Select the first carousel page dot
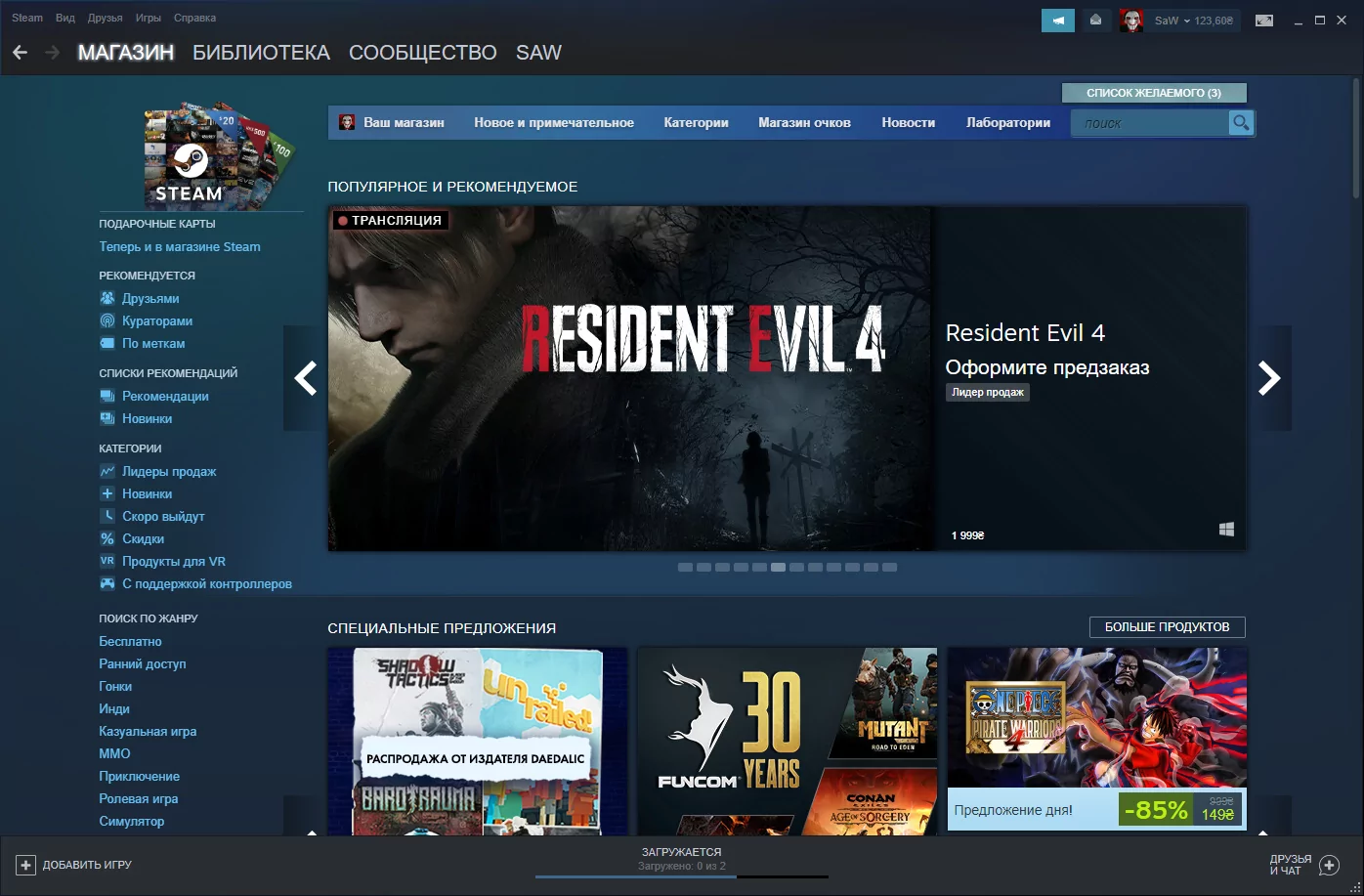The image size is (1364, 896). pyautogui.click(x=685, y=567)
